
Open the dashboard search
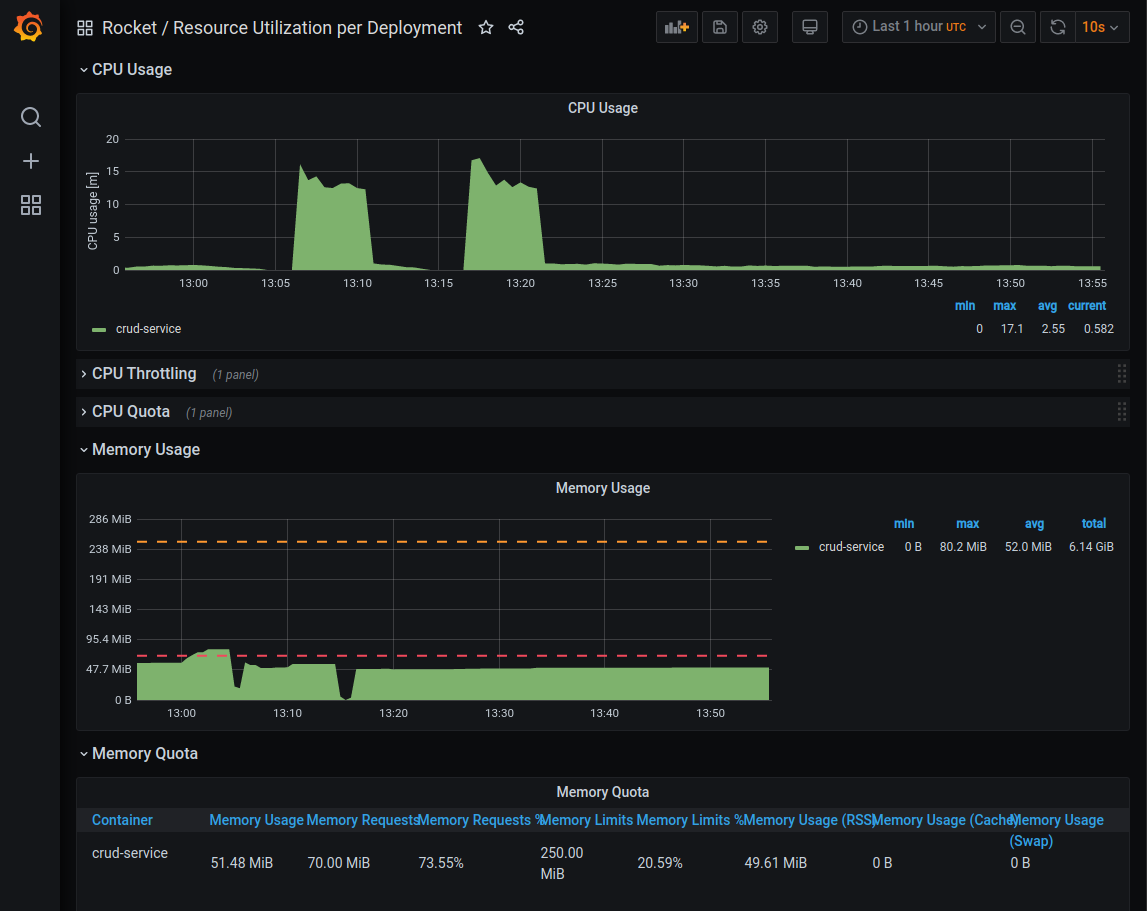pos(30,117)
